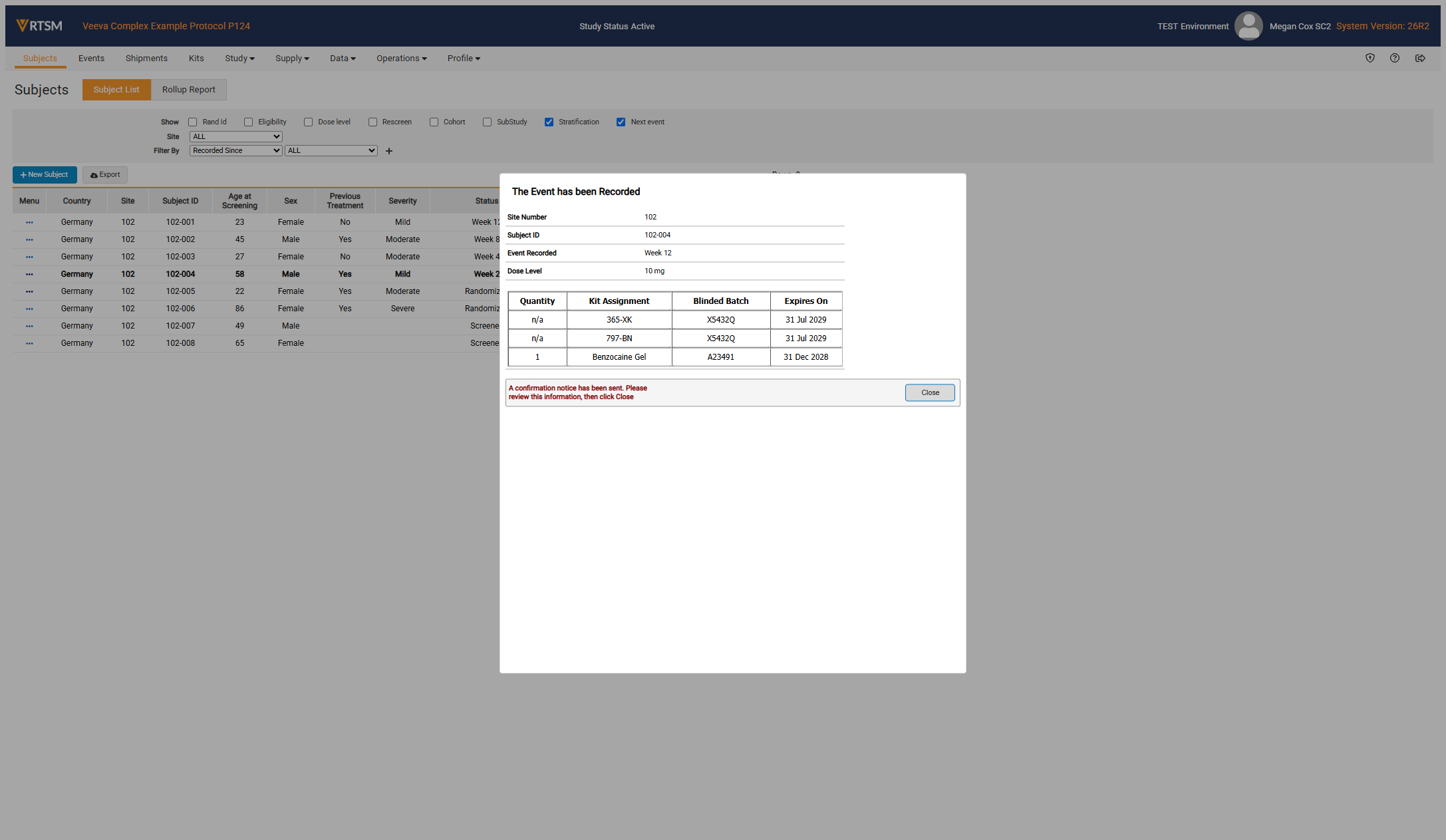Open the row menu for subject 102-003

coord(29,257)
